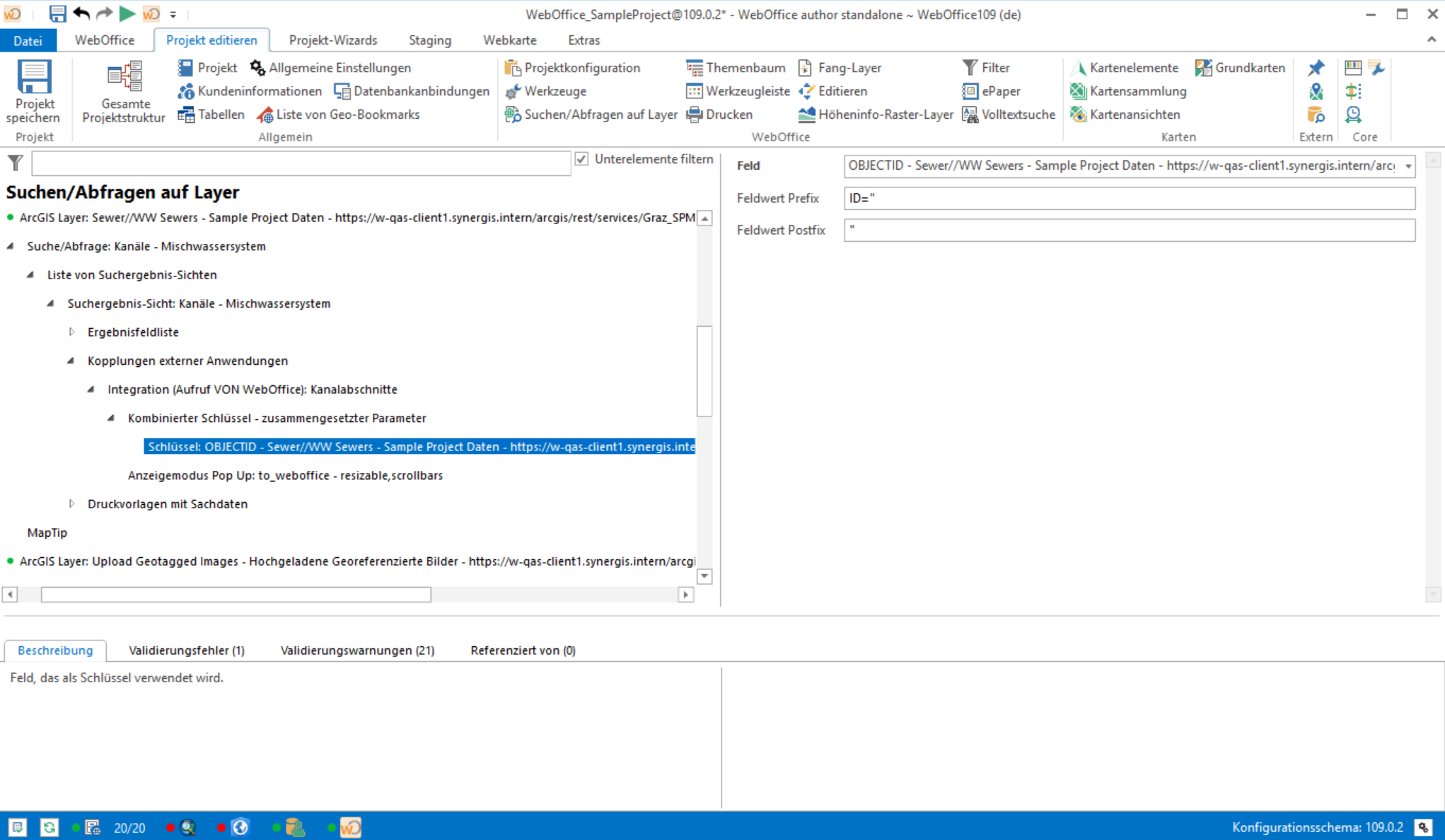Screen dimensions: 1445x840
Task: Click the horizontal scrollbar of the tree
Action: tap(236, 595)
